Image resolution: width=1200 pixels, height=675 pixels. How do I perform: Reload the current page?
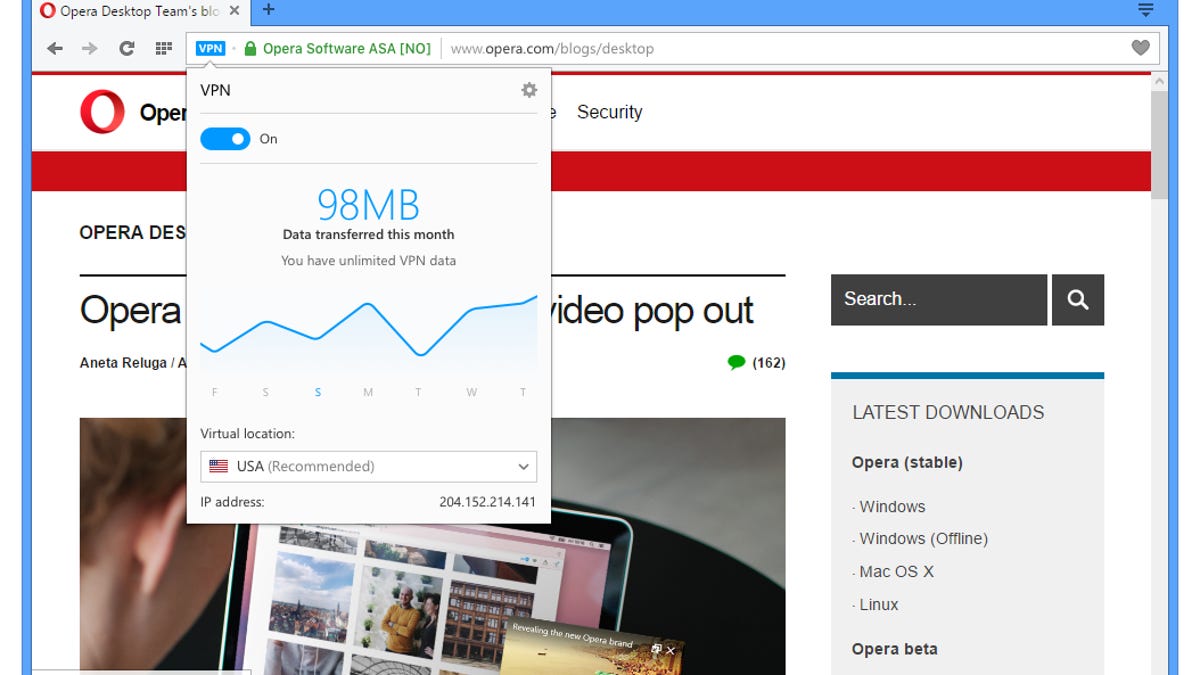pos(126,47)
